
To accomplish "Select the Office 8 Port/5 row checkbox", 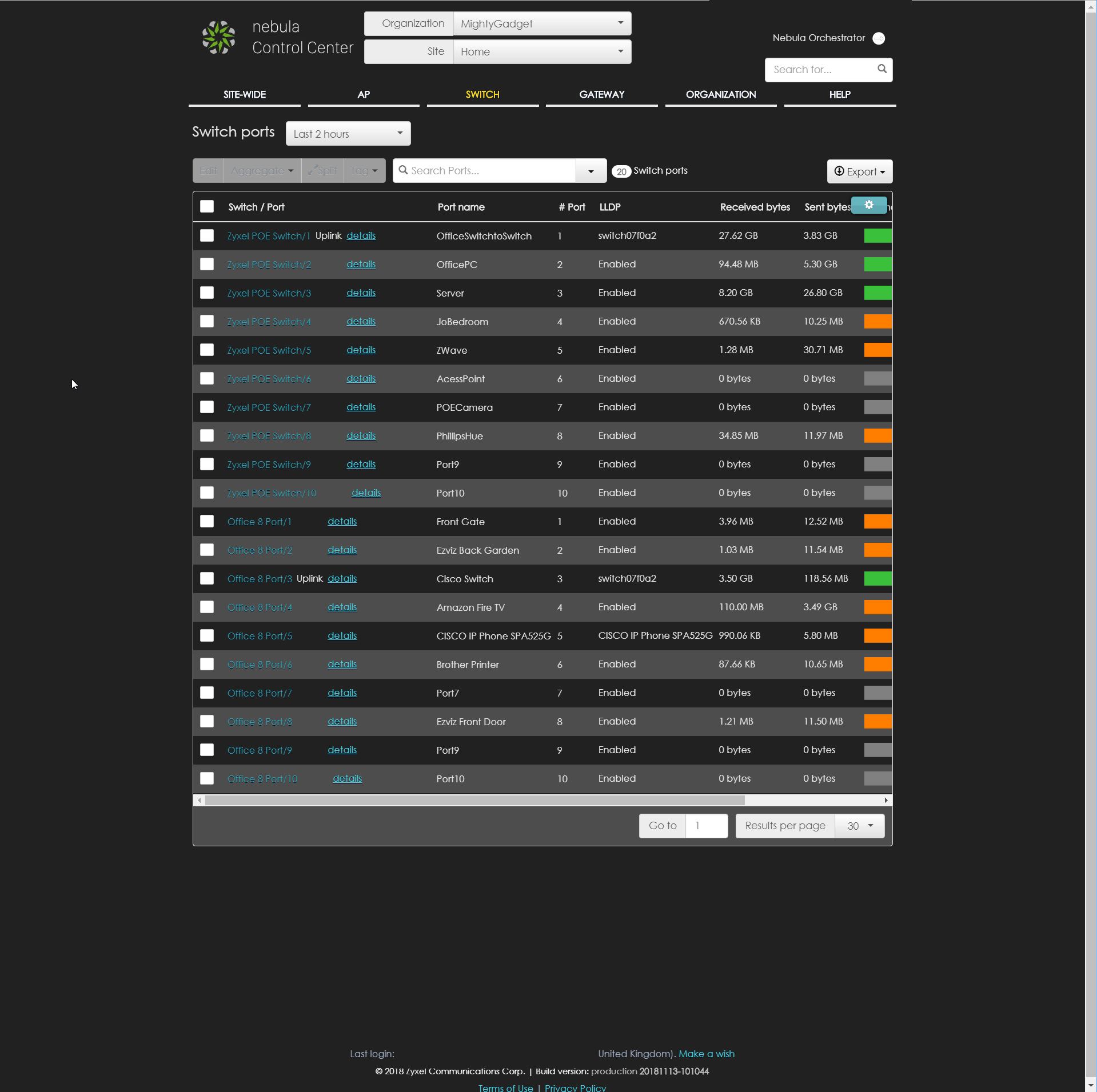I will coord(207,635).
